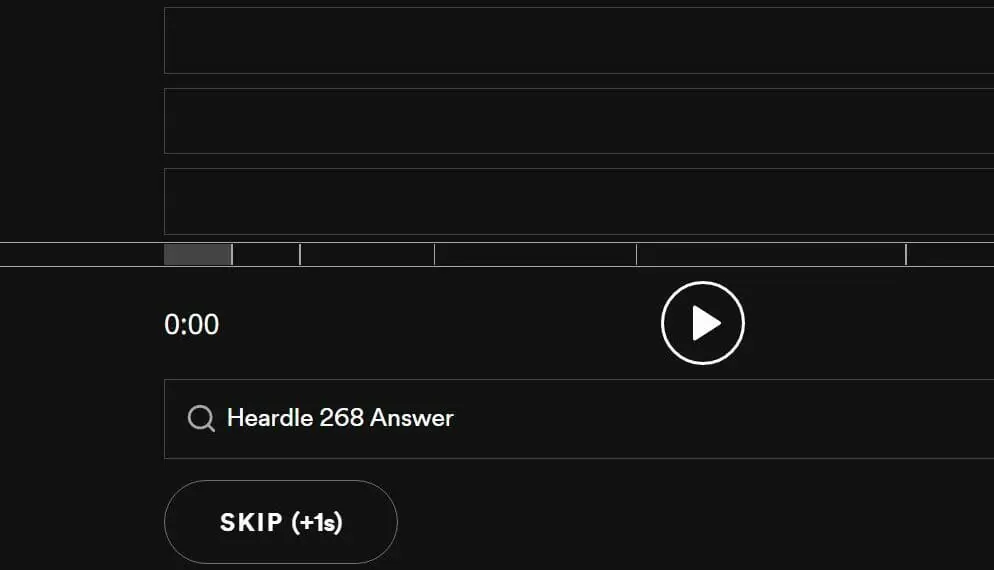Focus the Heardle 268 Answer search field
The height and width of the screenshot is (570, 994).
point(600,418)
